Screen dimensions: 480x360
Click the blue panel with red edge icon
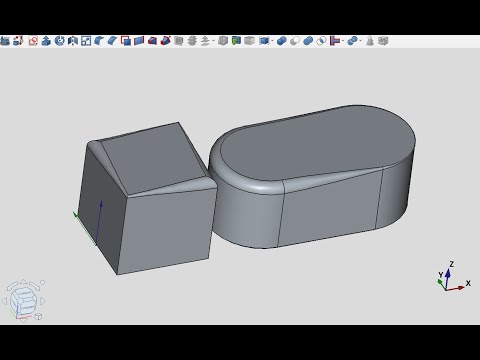tap(139, 41)
